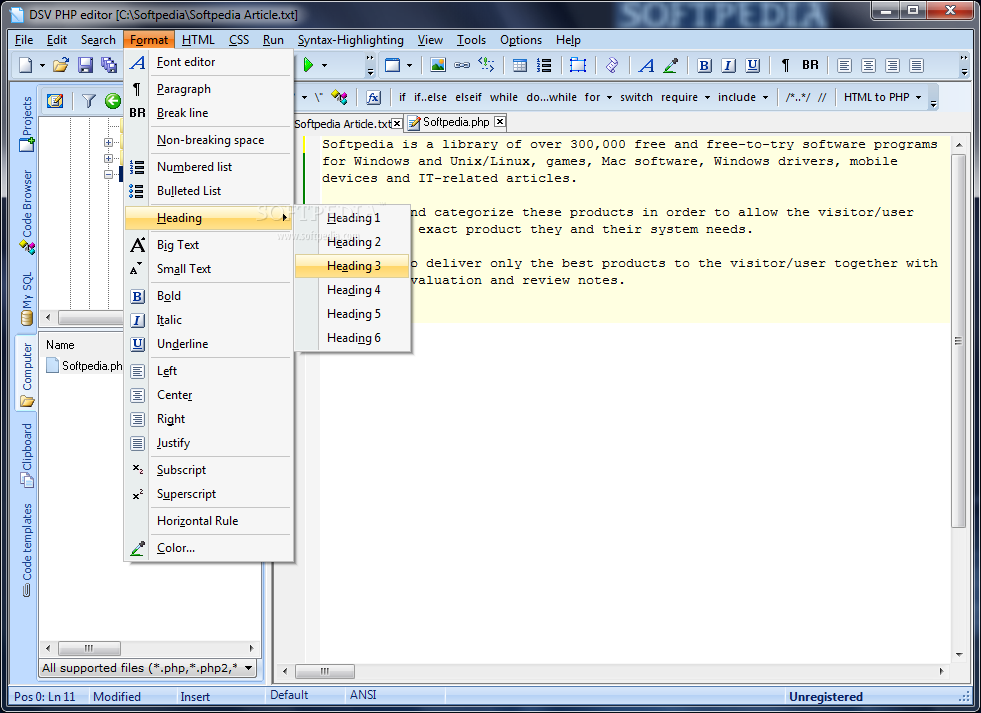Click the insert table toolbar icon
The image size is (981, 713).
pyautogui.click(x=519, y=65)
